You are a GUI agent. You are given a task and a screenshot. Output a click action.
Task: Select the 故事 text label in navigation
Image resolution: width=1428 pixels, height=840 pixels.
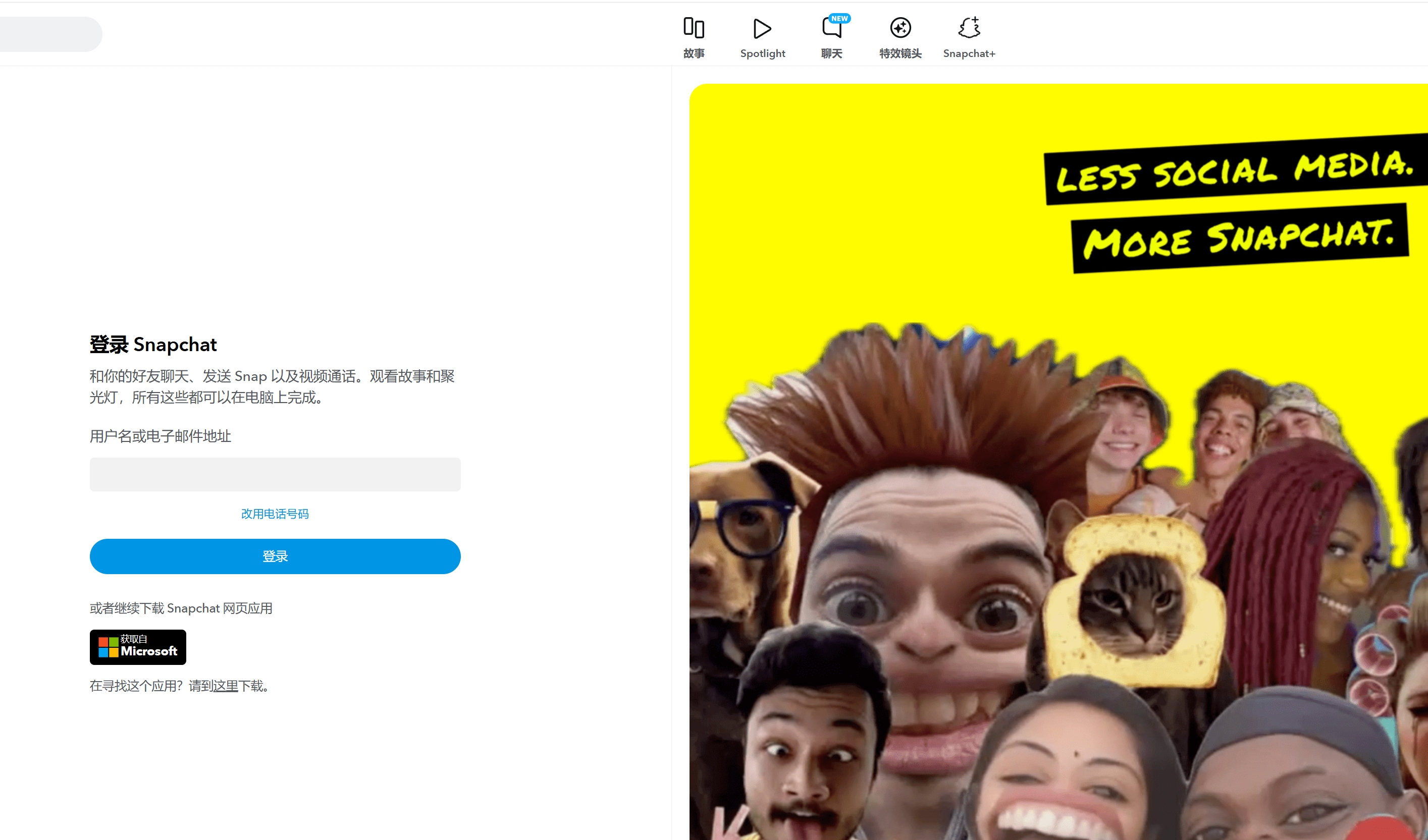coord(694,53)
